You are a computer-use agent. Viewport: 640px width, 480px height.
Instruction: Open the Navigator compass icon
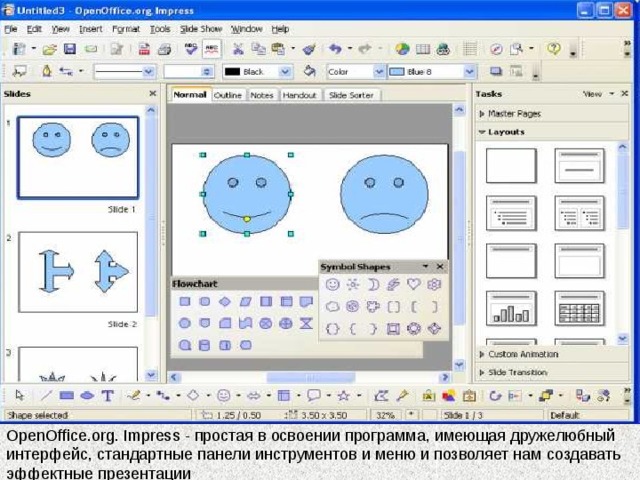pos(496,49)
